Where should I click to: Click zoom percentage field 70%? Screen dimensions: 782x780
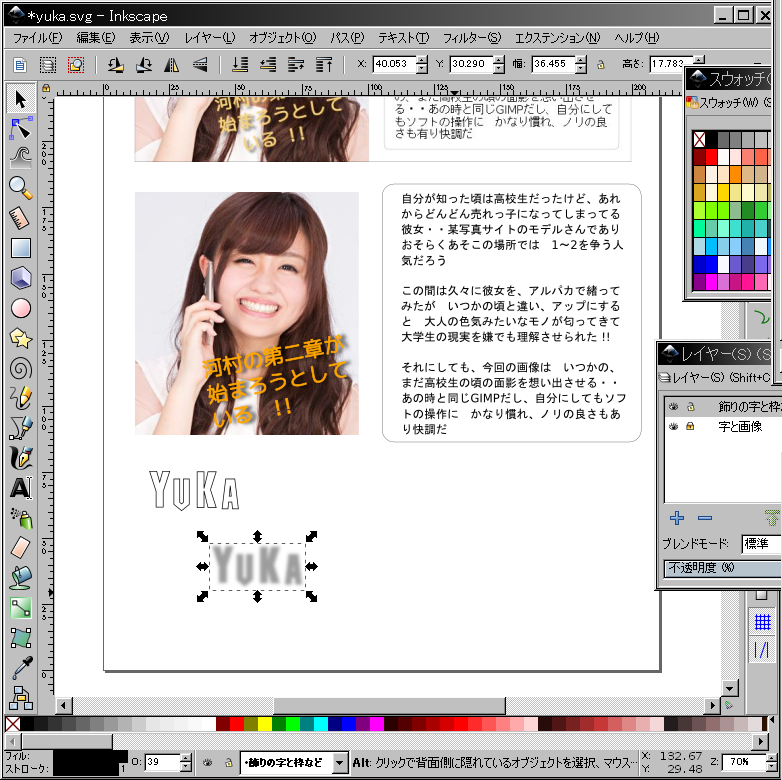point(744,762)
